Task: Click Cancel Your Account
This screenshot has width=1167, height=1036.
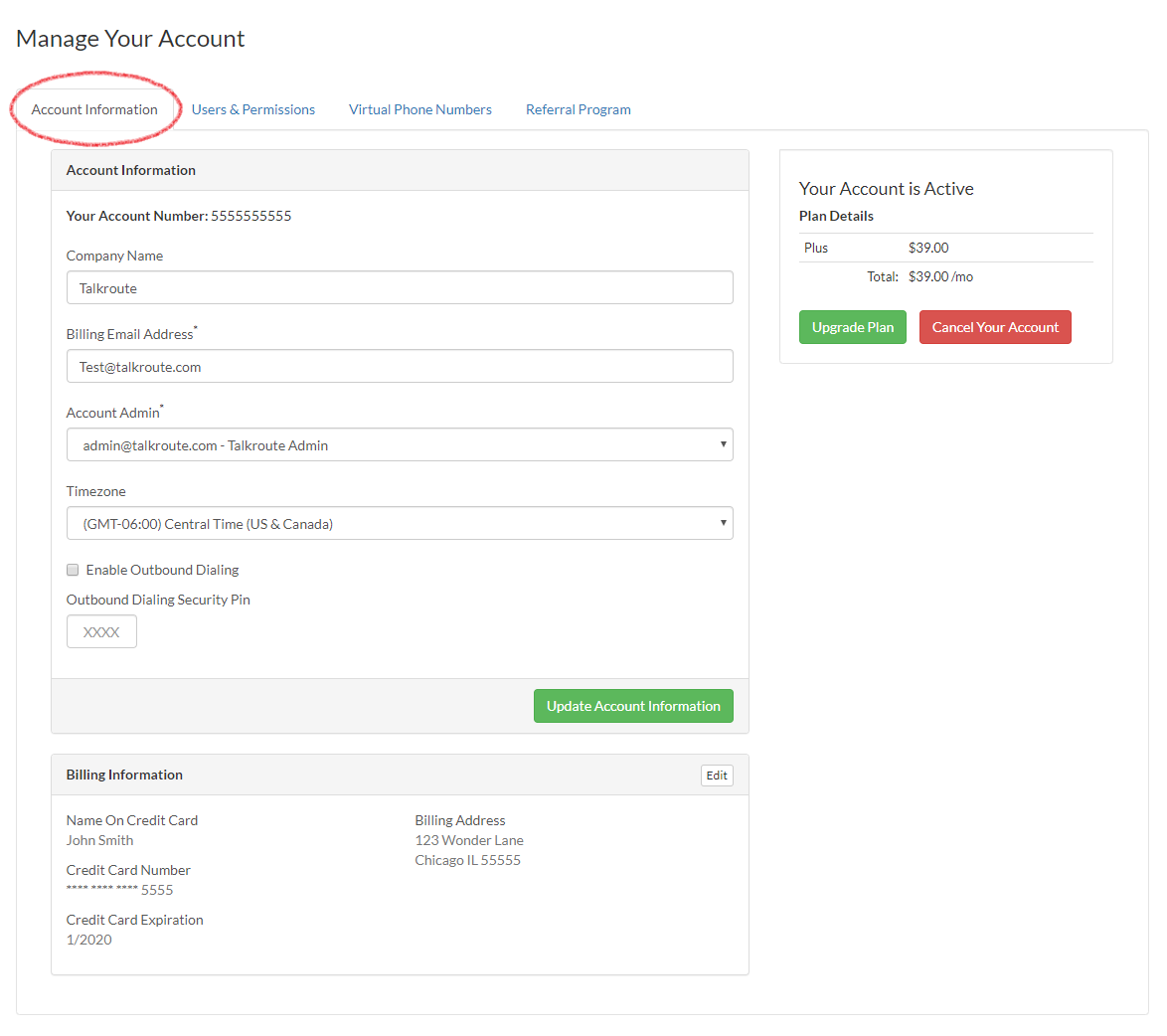Action: [x=995, y=326]
